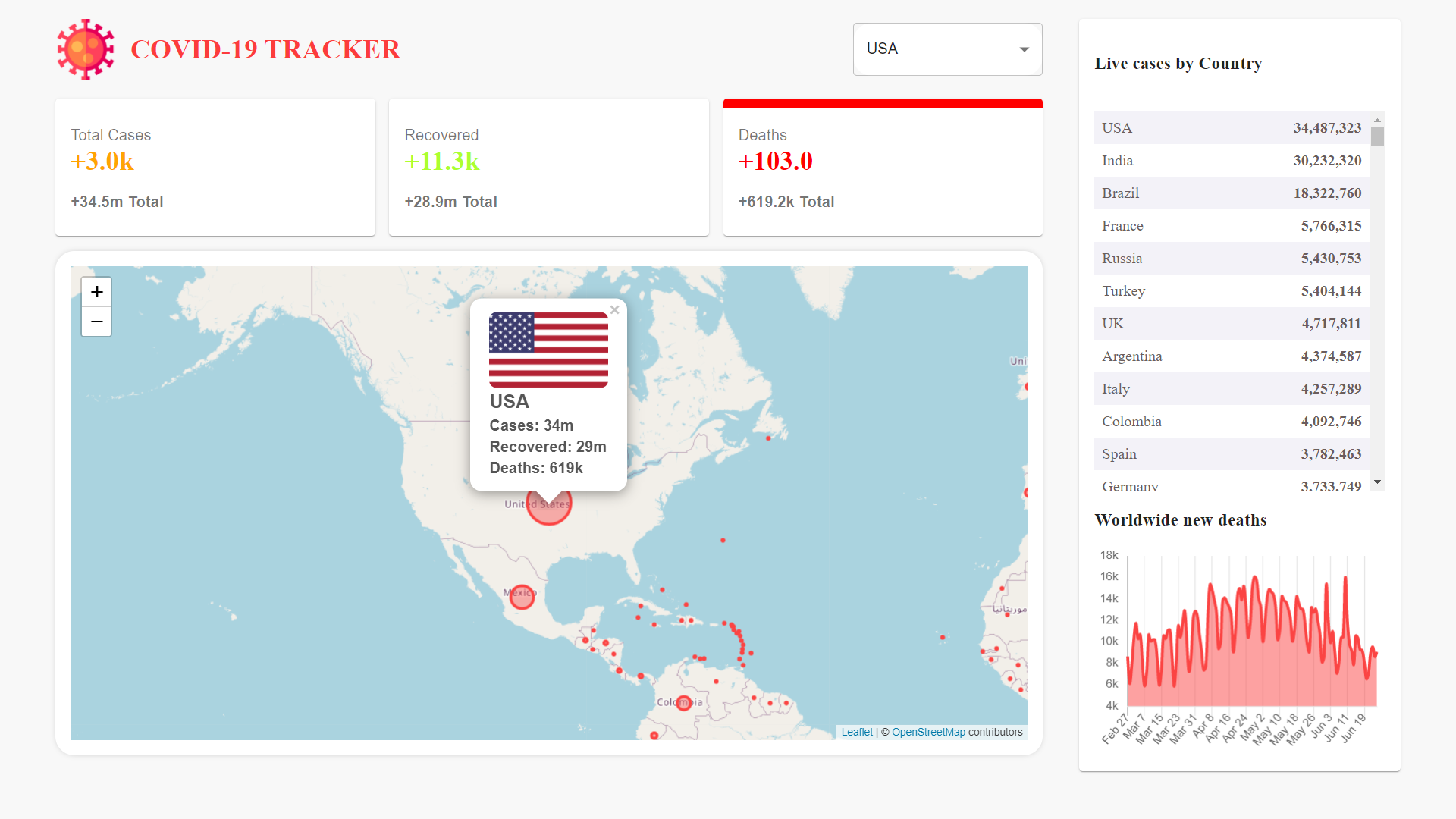Click the Colombia circle marker on map

point(683,703)
